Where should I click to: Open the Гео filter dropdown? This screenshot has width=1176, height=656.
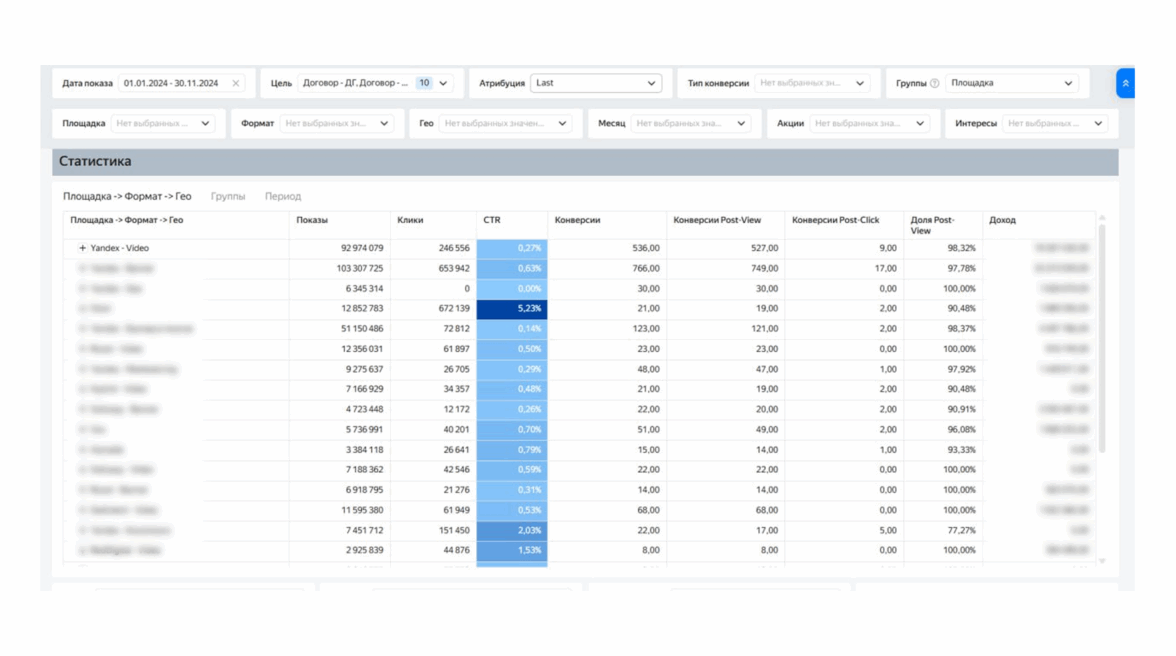click(505, 124)
